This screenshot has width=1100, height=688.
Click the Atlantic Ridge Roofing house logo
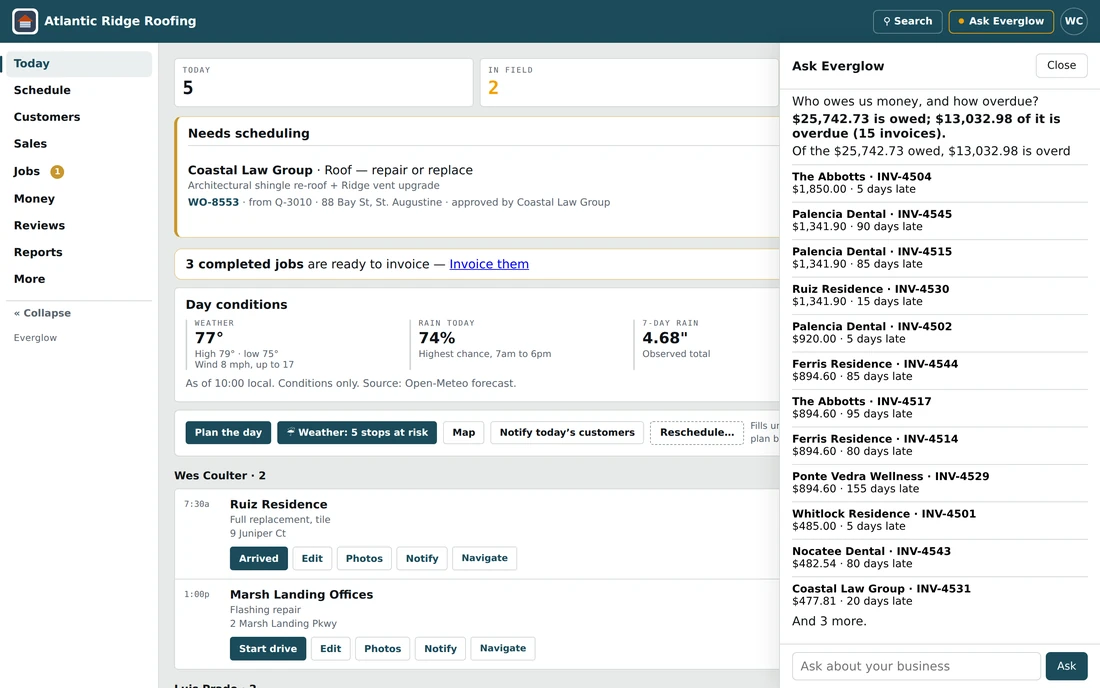coord(25,21)
